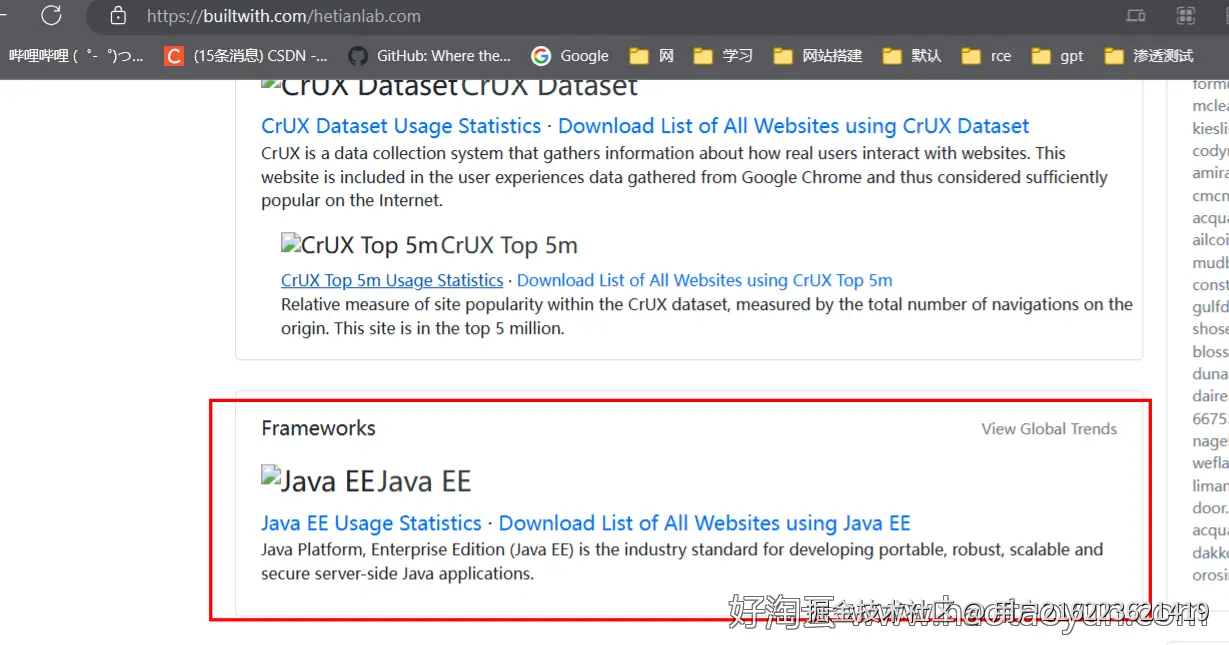Open the 网站搭建 bookmark folder
Image resolution: width=1229 pixels, height=645 pixels.
click(x=818, y=56)
